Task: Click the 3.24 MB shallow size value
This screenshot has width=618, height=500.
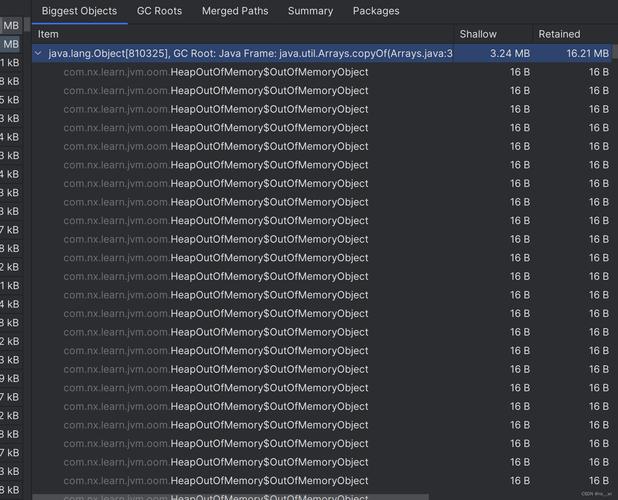Action: 510,53
